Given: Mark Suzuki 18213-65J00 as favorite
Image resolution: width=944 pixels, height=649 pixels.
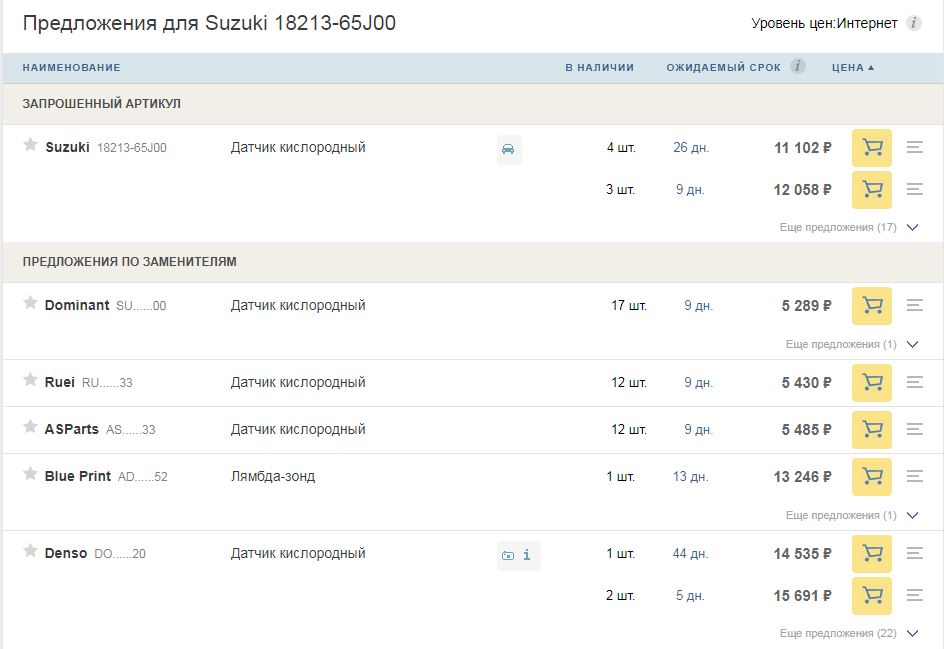Looking at the screenshot, I should pos(30,145).
